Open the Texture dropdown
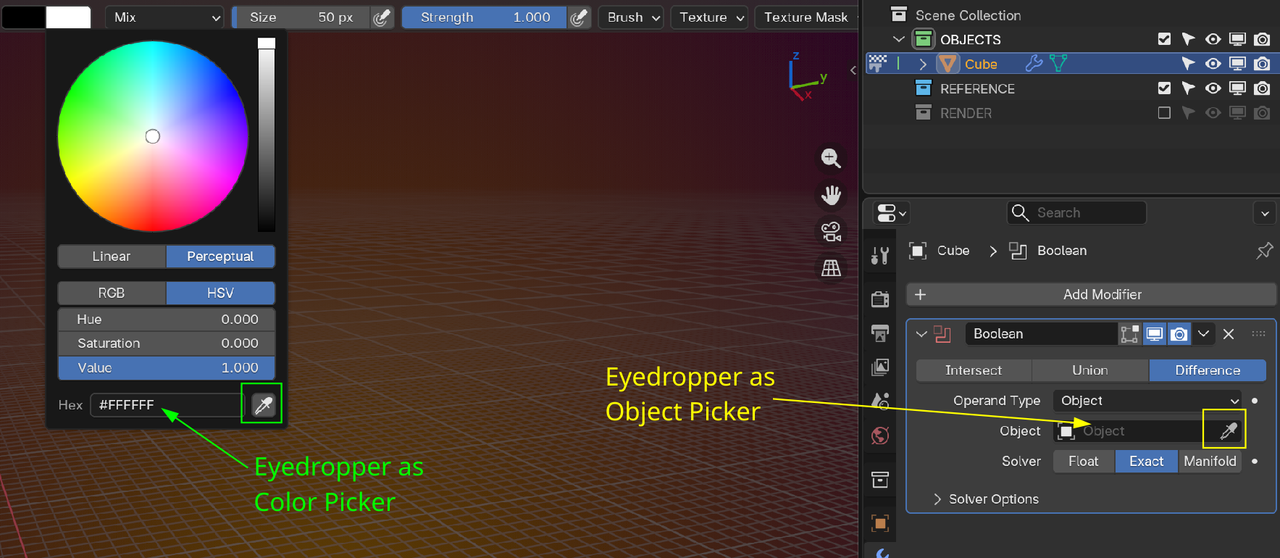 [709, 17]
